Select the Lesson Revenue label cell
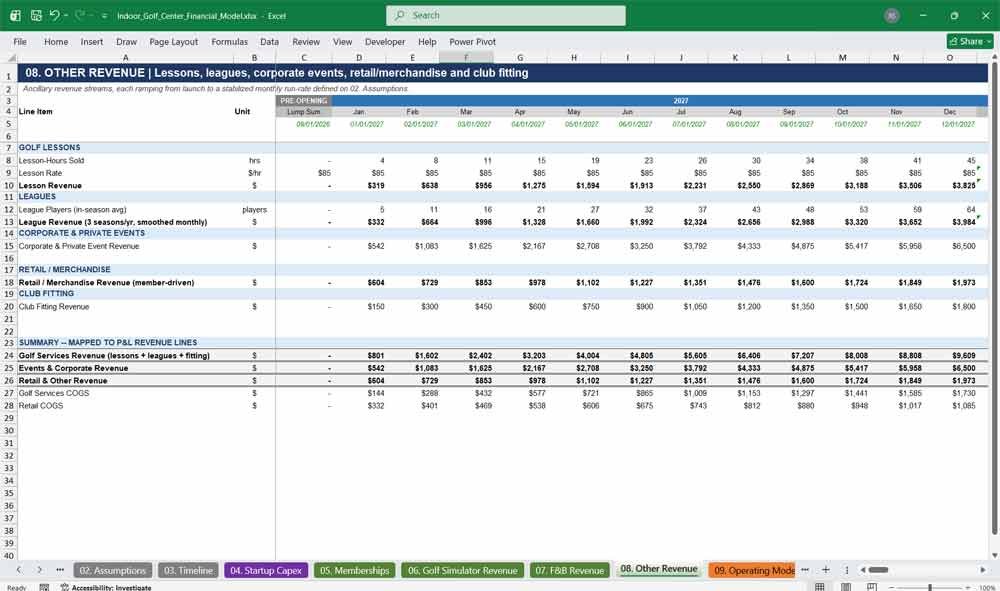The width and height of the screenshot is (1000, 591). [126, 186]
